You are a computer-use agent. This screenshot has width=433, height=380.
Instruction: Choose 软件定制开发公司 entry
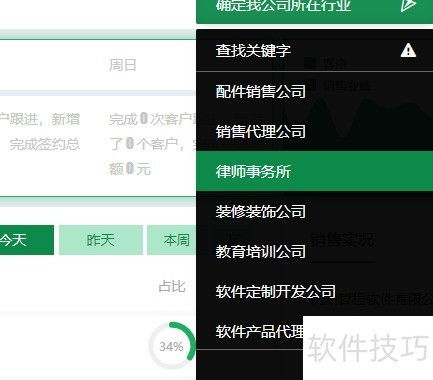click(314, 292)
